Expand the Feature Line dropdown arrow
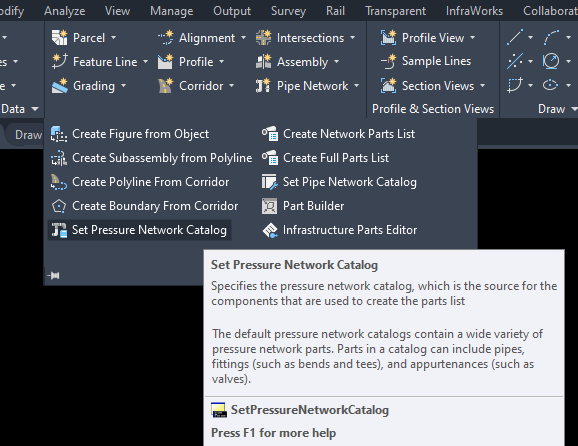 coord(145,62)
